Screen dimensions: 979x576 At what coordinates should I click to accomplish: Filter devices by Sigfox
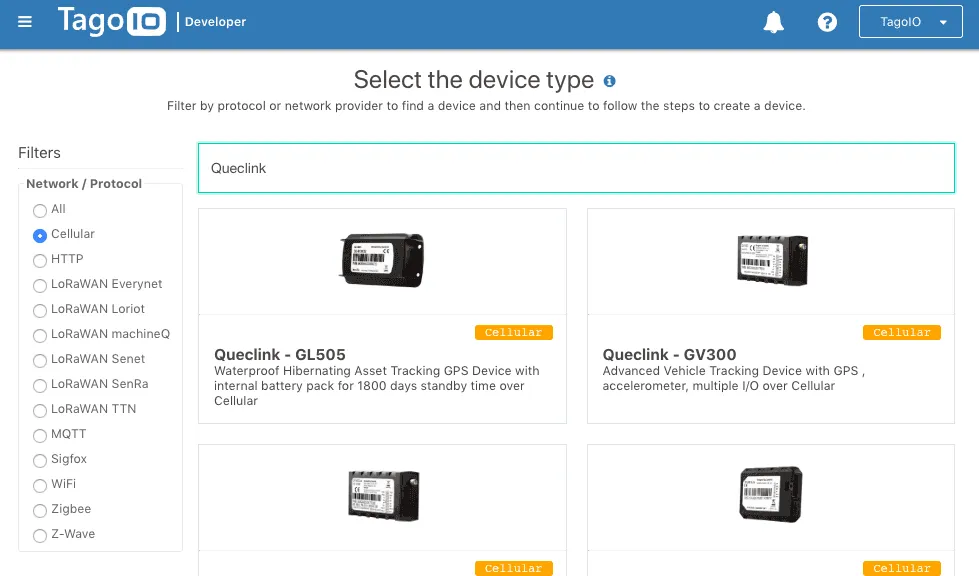[x=39, y=459]
